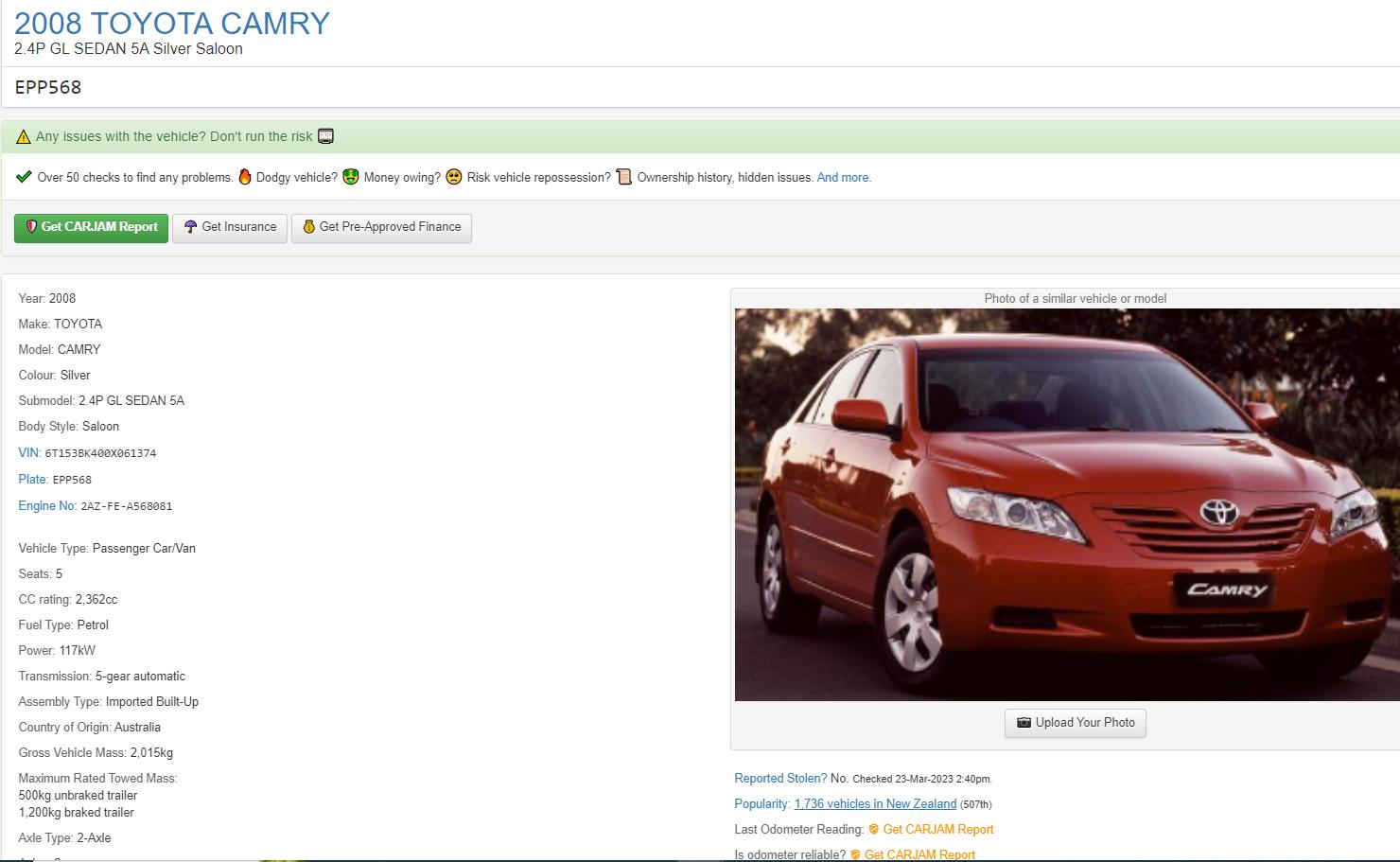Click the '500kg unbraked trailer' line
Viewport: 1400px width, 862px height.
[78, 795]
